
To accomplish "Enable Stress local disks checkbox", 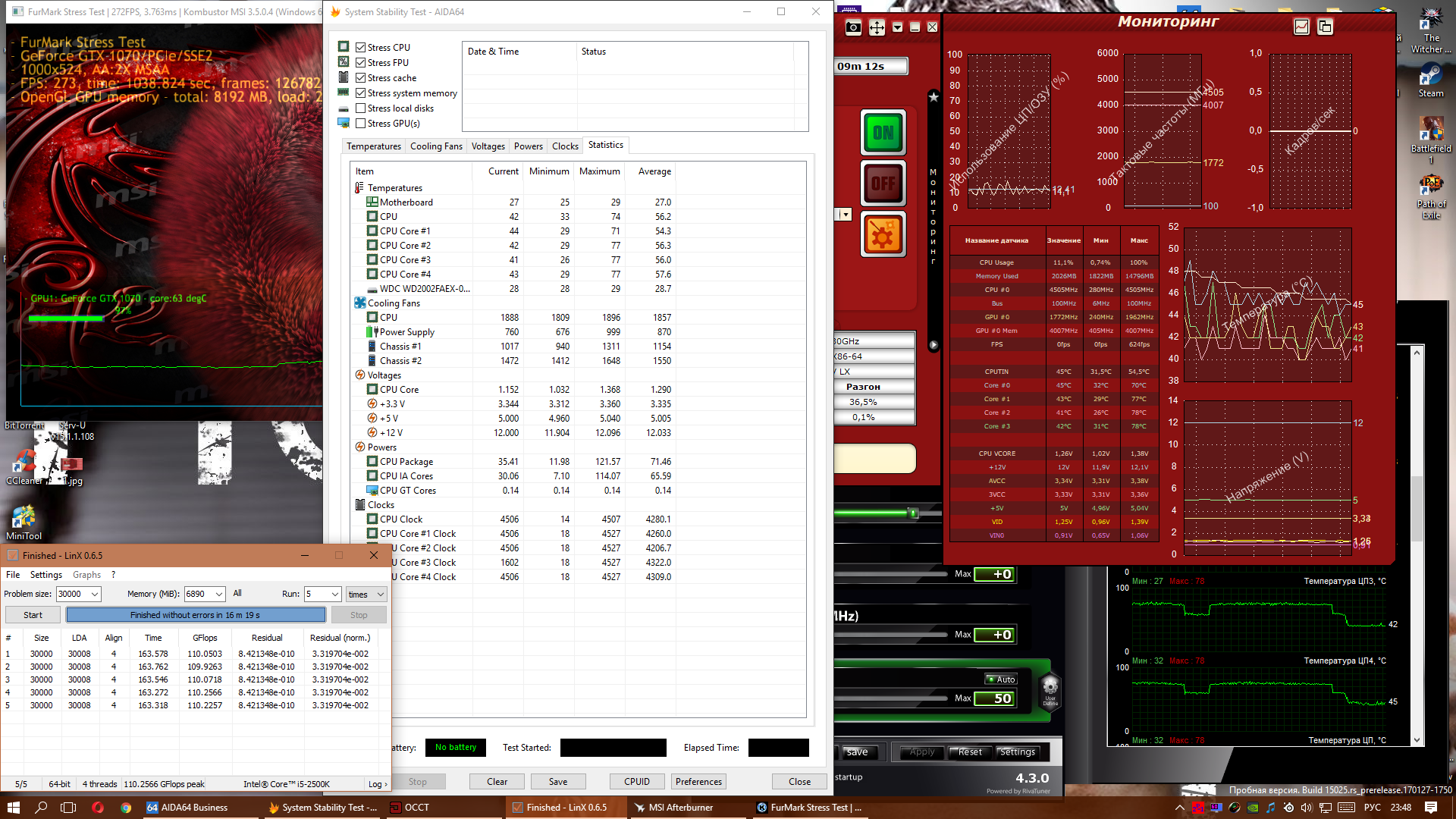I will pos(361,108).
